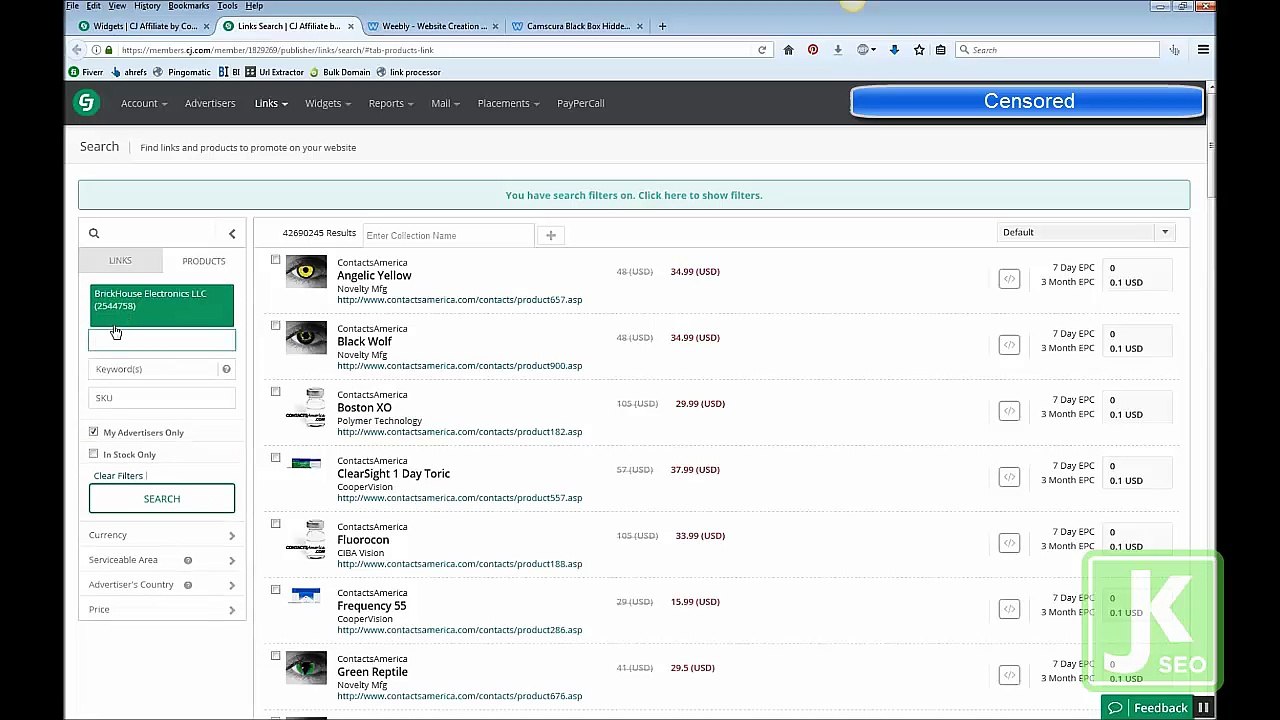Expand the Serviceable Area filter

coord(162,560)
